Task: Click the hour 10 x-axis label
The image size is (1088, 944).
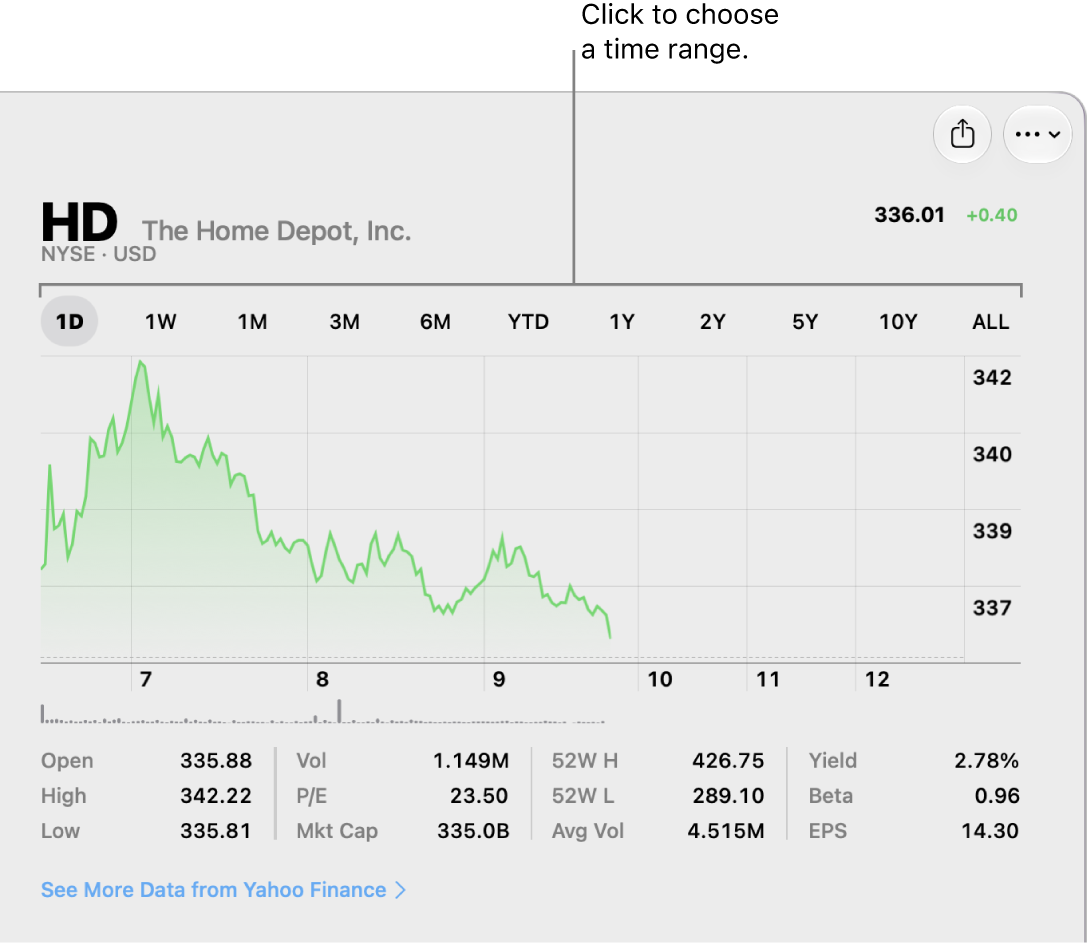Action: click(660, 679)
